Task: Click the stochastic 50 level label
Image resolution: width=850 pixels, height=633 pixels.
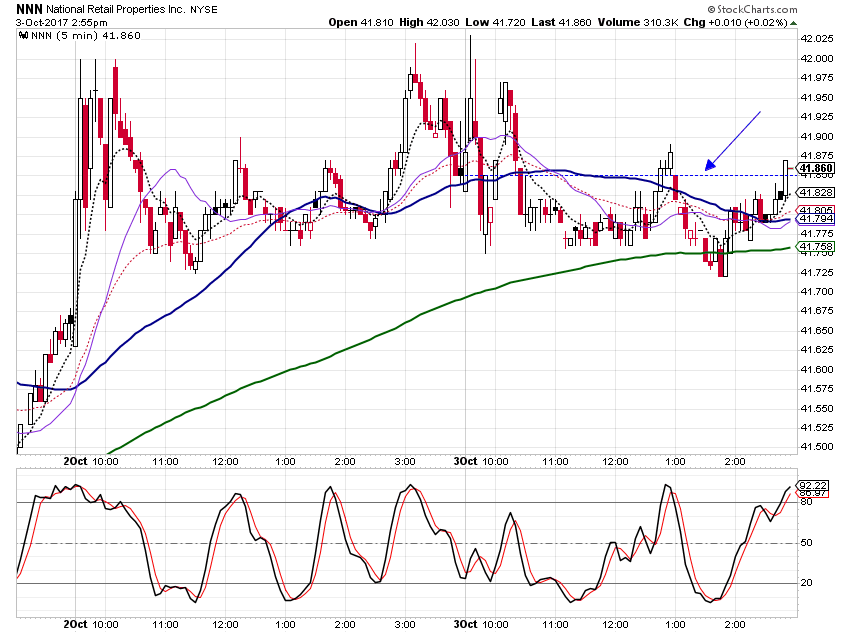Action: click(807, 542)
